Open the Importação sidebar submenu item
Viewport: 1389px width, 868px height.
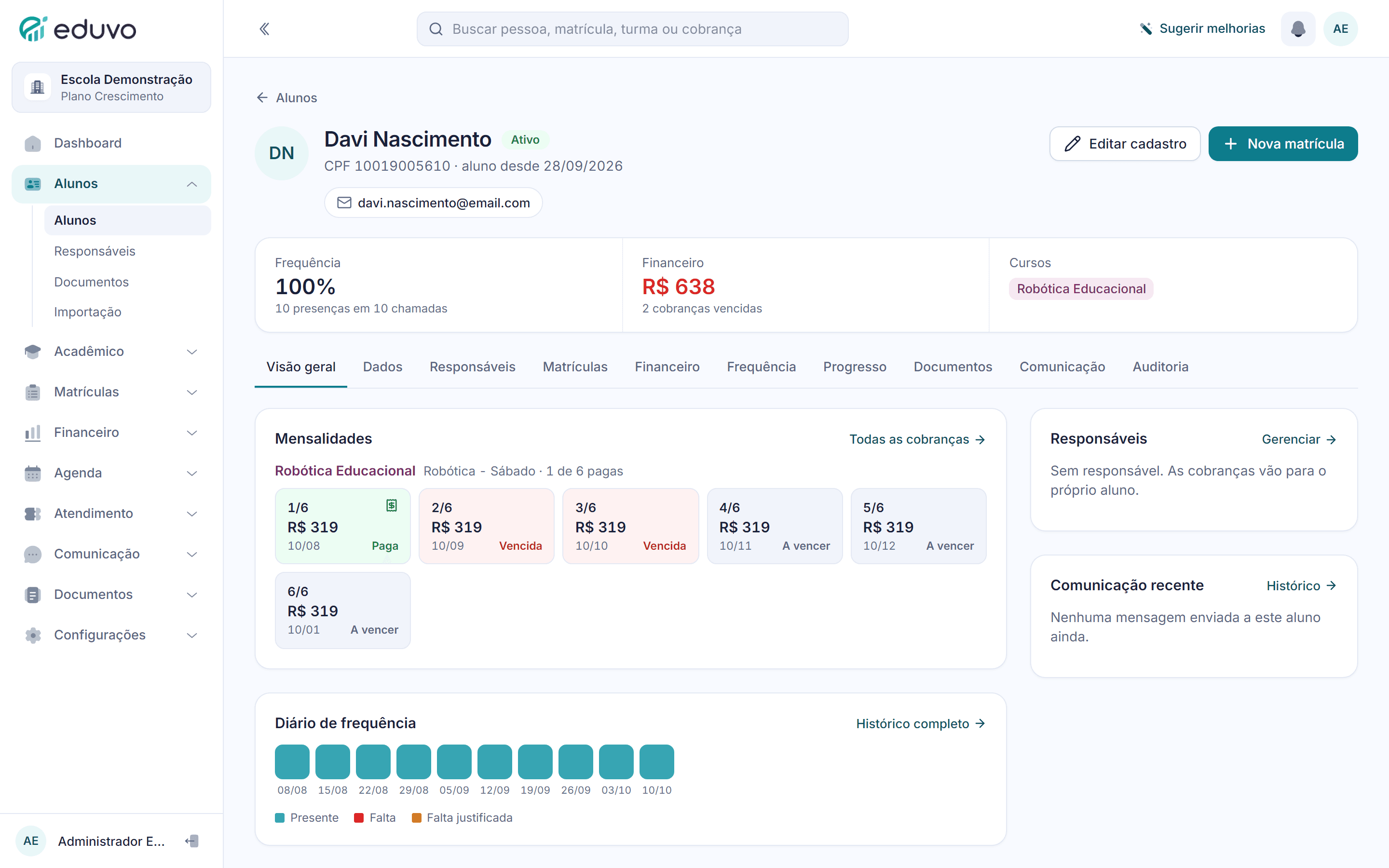[x=127, y=312]
